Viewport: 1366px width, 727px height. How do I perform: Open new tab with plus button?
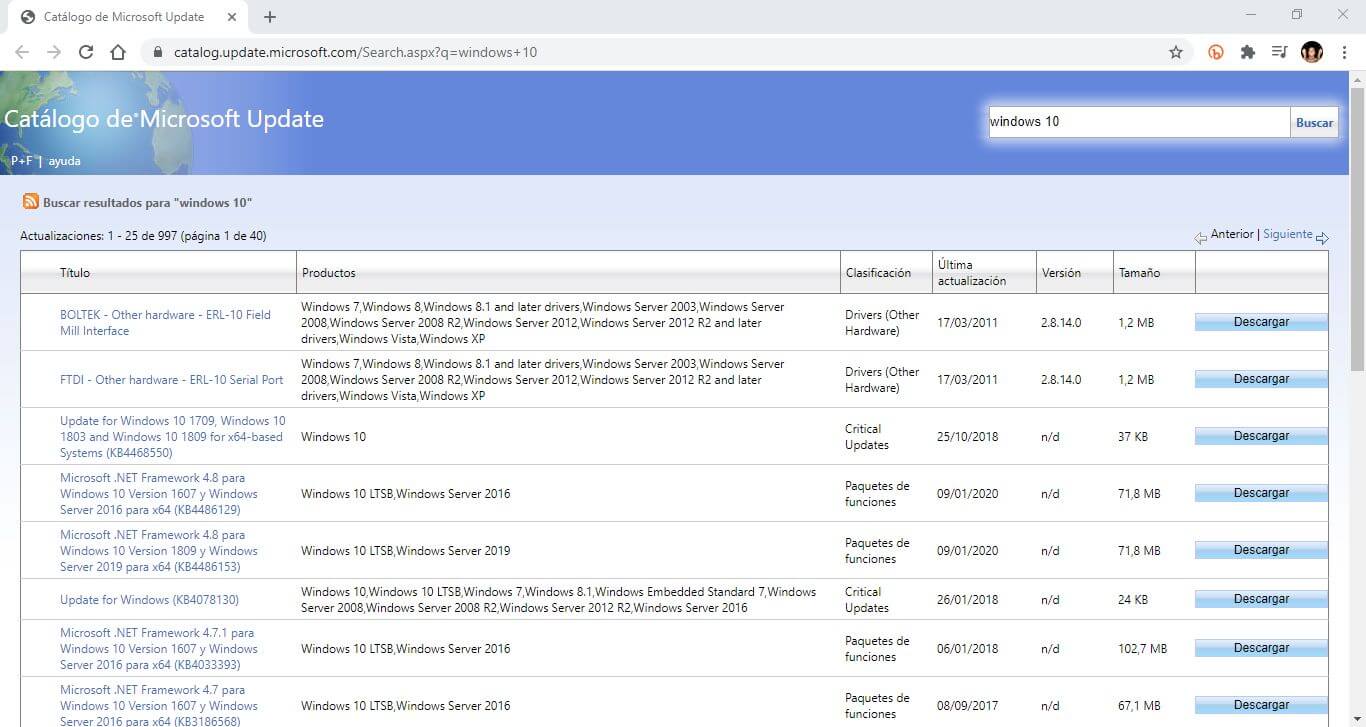[270, 17]
